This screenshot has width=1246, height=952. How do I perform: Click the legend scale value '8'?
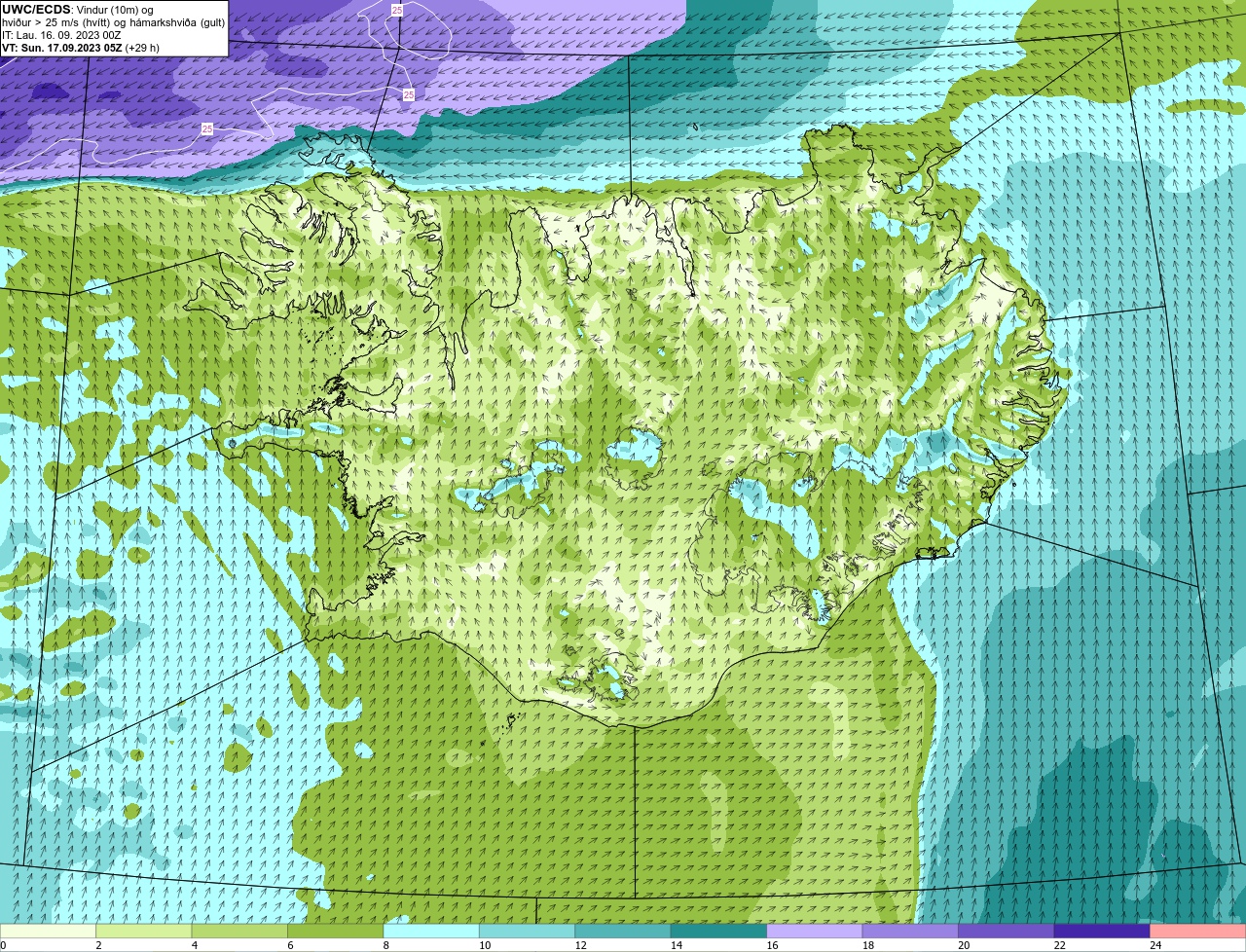(385, 945)
